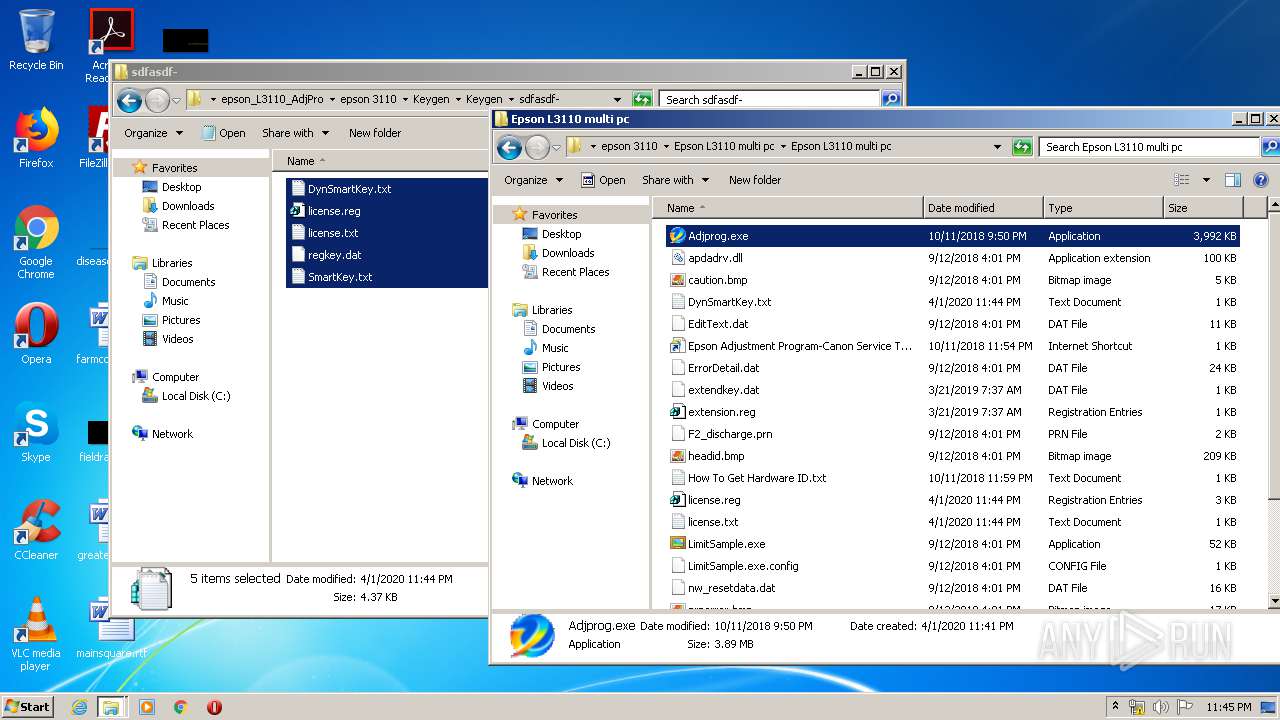The width and height of the screenshot is (1280, 720).
Task: Launch CCleaner from the desktop
Action: click(x=36, y=530)
